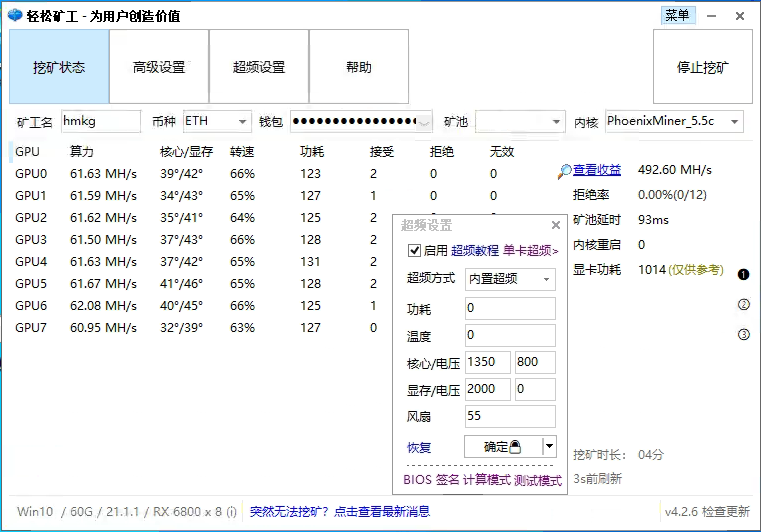Viewport: 761px width, 532px height.
Task: Switch to the 高级设置 tab
Action: click(x=159, y=67)
